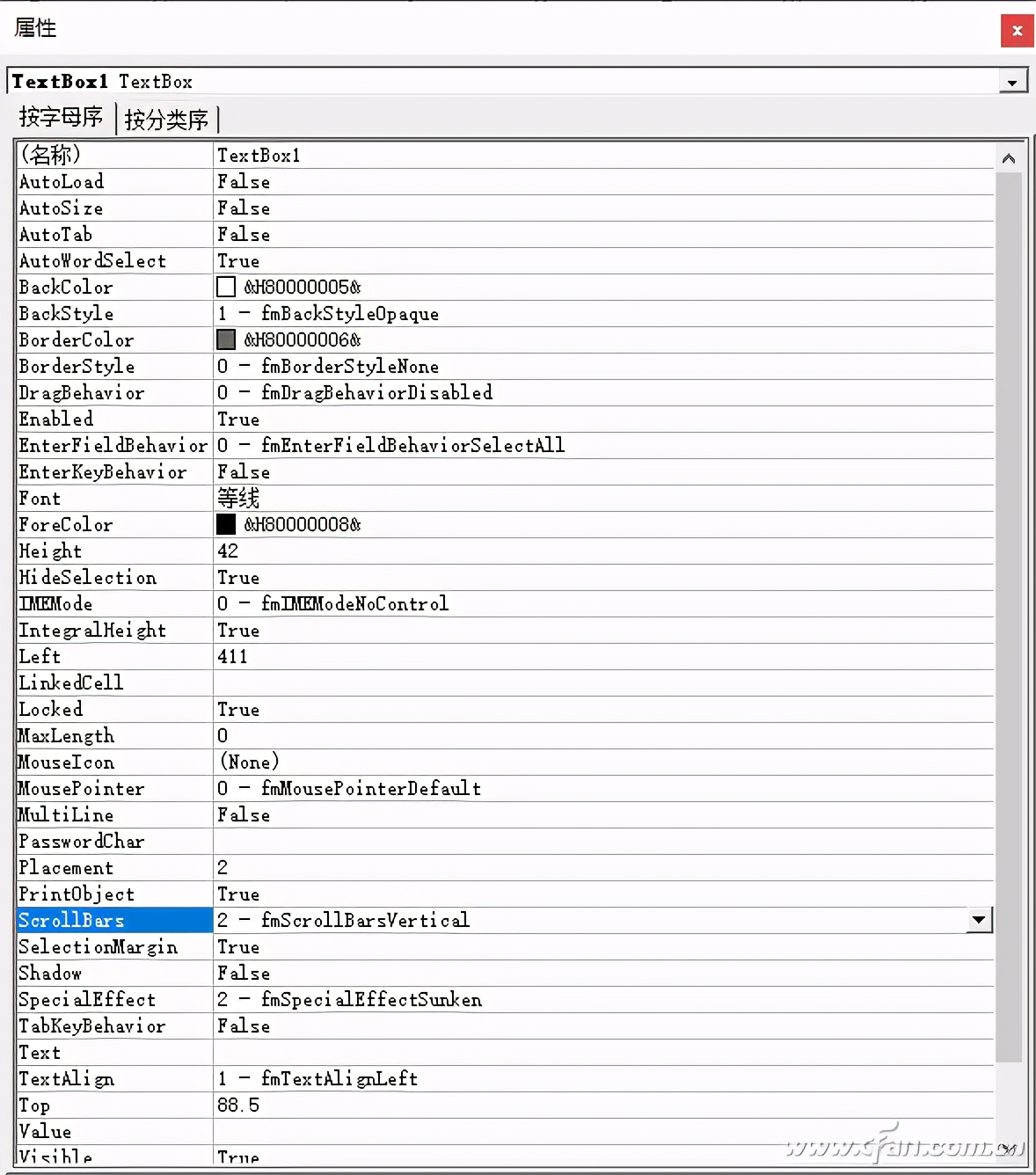Click the Font value 等线

pos(238,498)
